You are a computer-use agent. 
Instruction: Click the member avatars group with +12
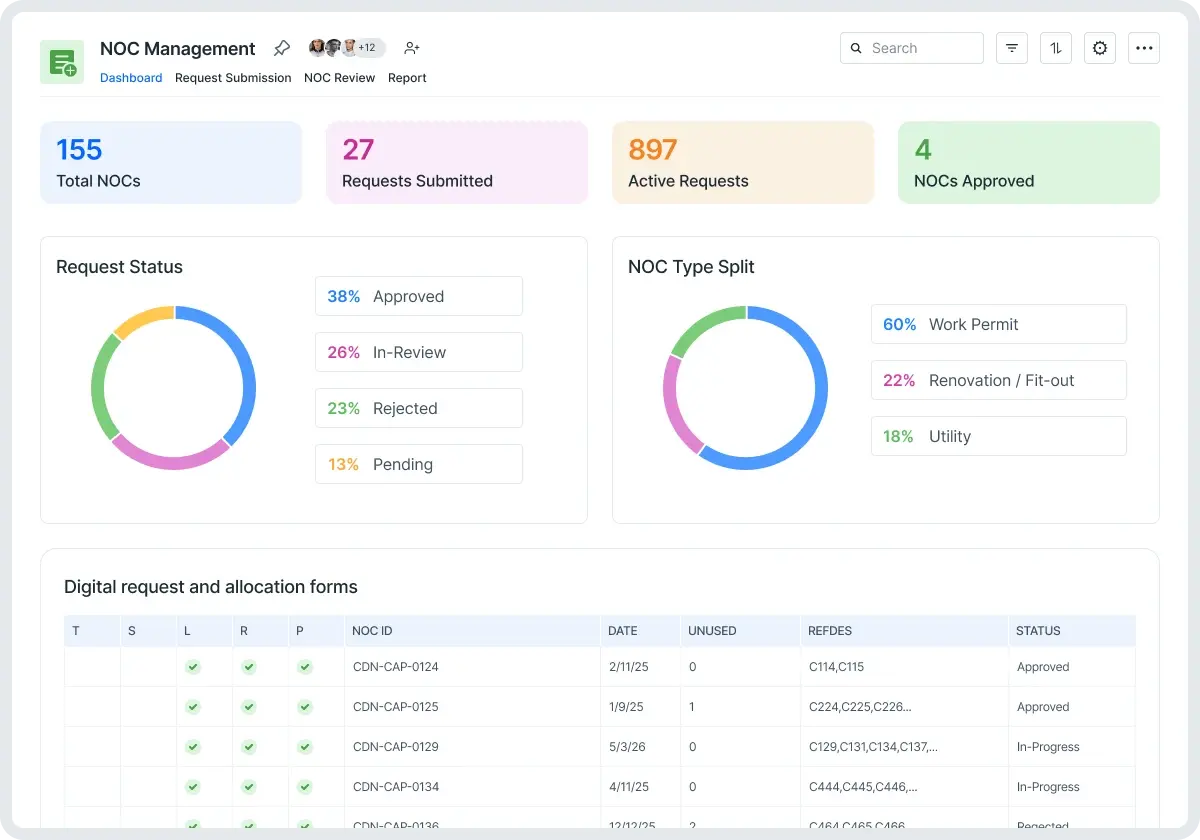(x=346, y=48)
